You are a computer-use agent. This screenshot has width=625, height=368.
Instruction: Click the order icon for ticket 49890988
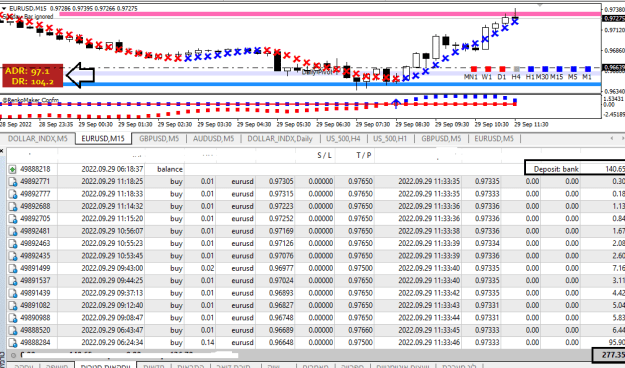(12, 318)
